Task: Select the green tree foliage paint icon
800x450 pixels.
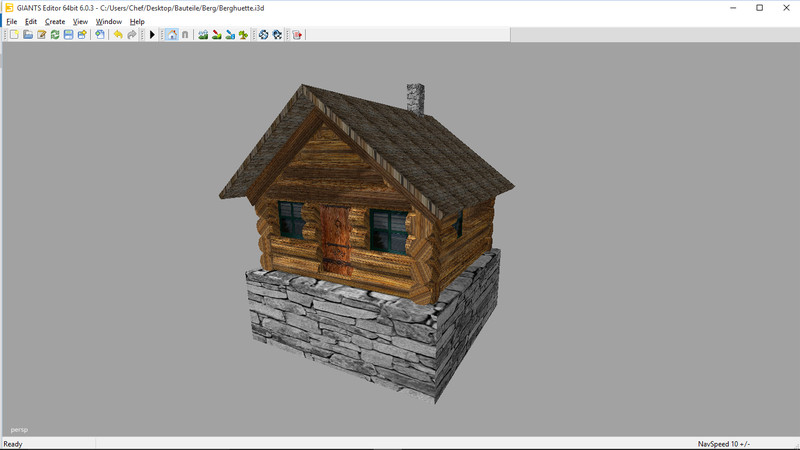Action: pos(243,35)
